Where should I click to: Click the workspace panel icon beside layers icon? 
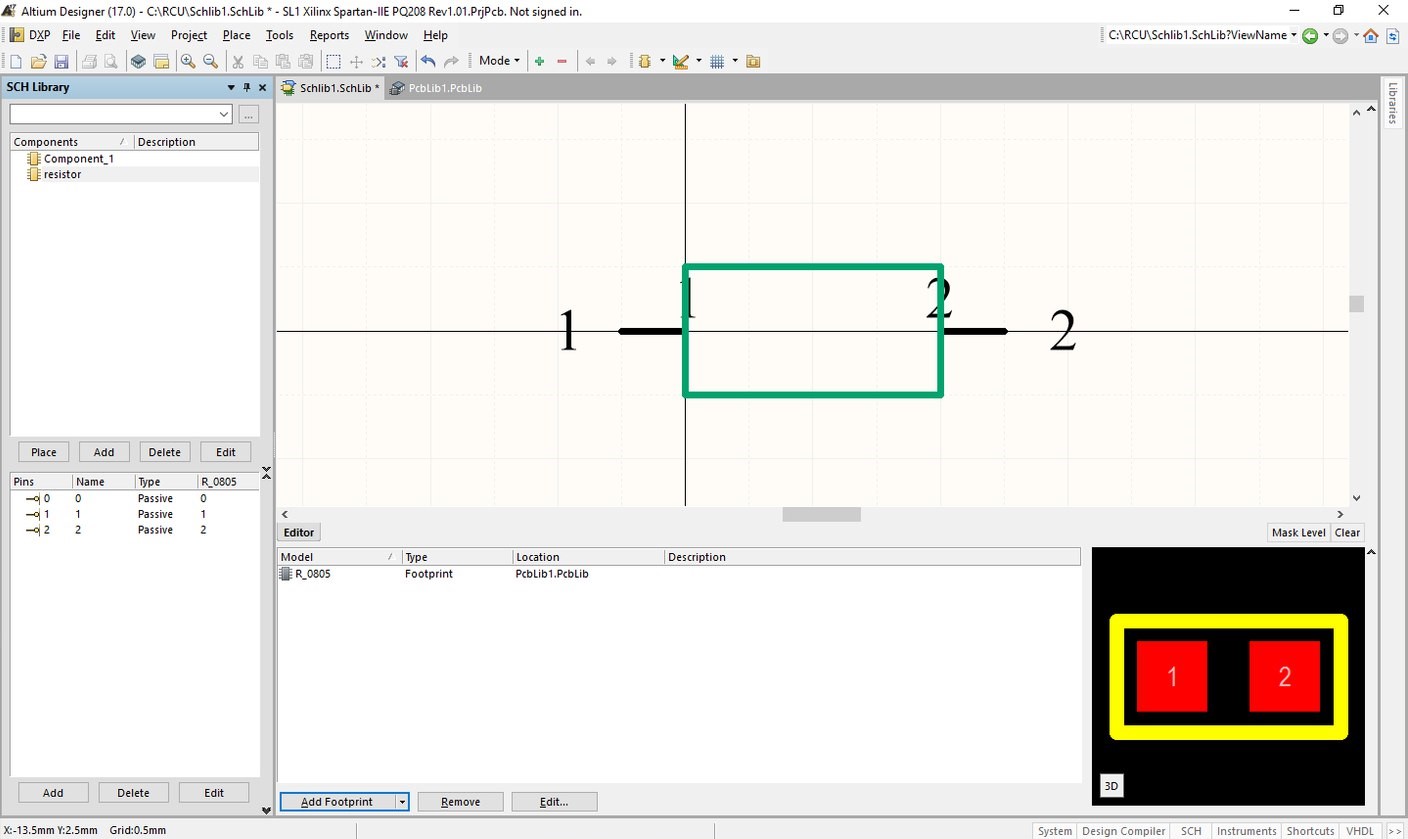click(161, 61)
